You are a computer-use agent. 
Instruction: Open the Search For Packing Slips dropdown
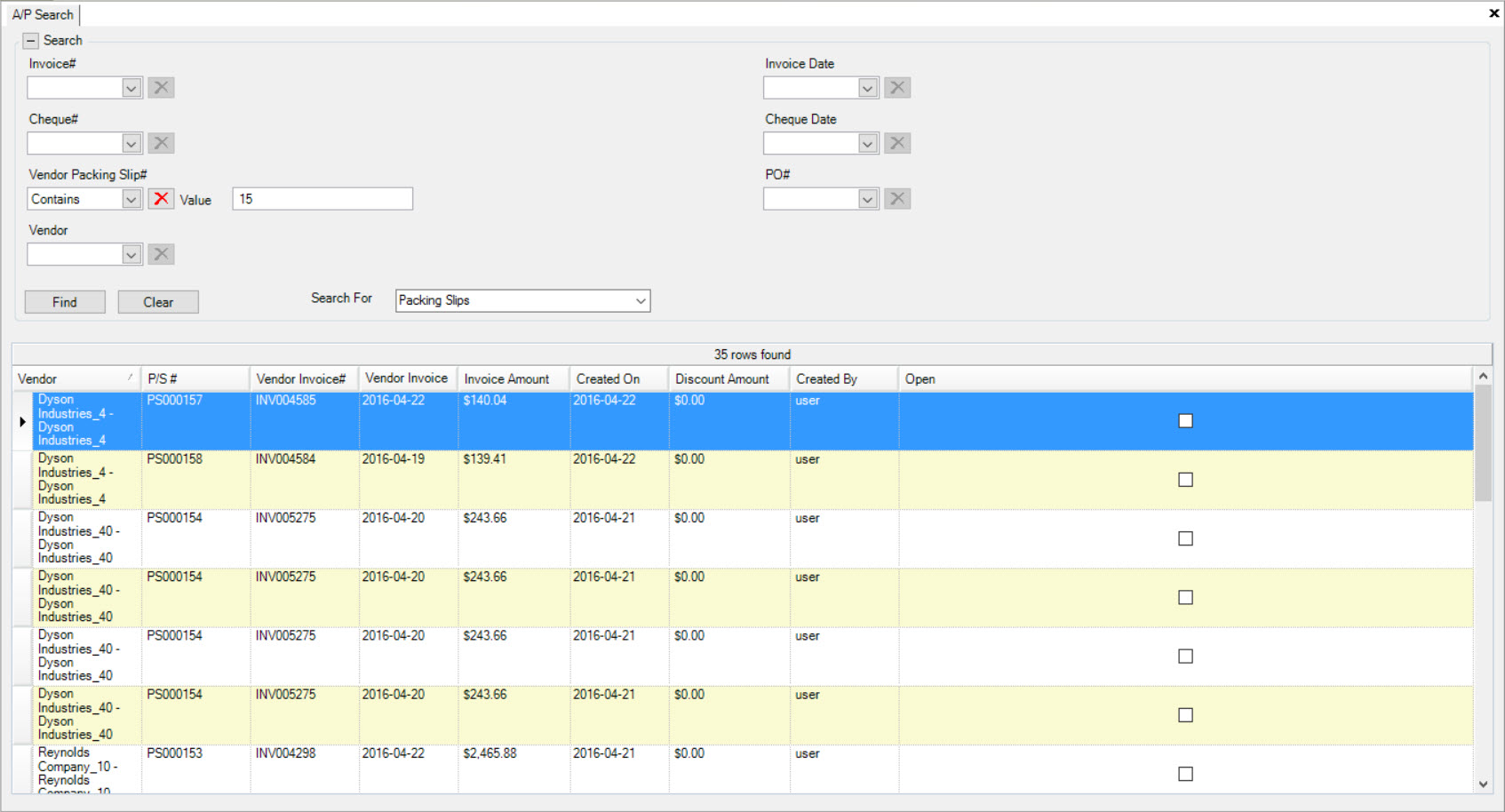click(x=640, y=300)
